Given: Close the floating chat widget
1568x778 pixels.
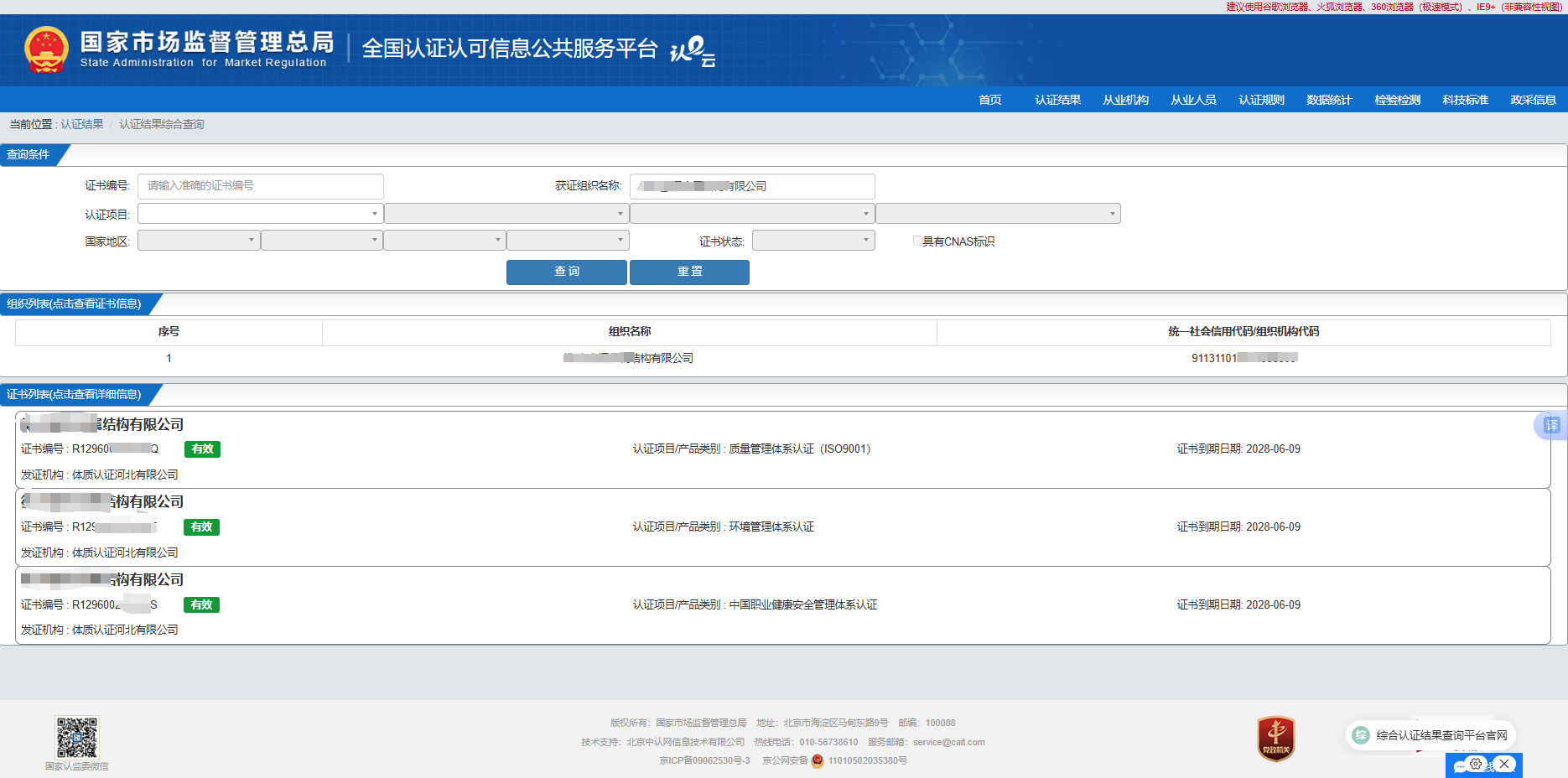Looking at the screenshot, I should (1504, 764).
